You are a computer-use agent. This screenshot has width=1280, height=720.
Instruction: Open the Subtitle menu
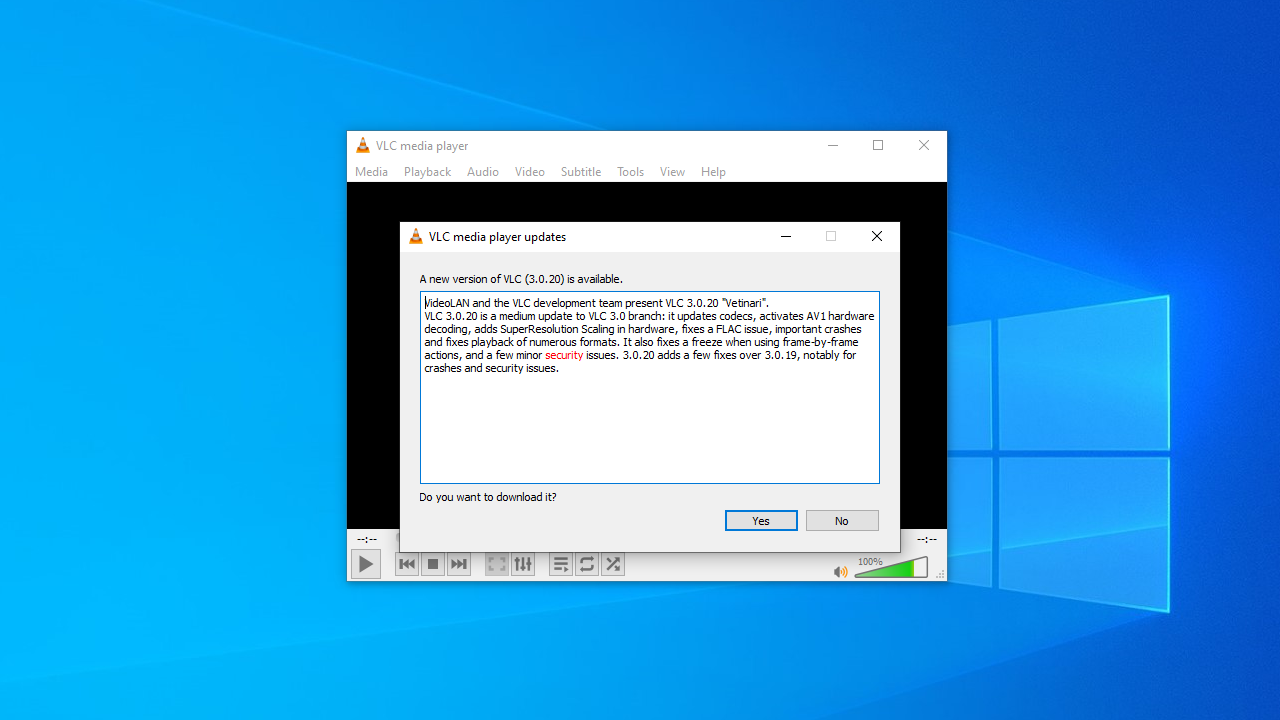[581, 172]
